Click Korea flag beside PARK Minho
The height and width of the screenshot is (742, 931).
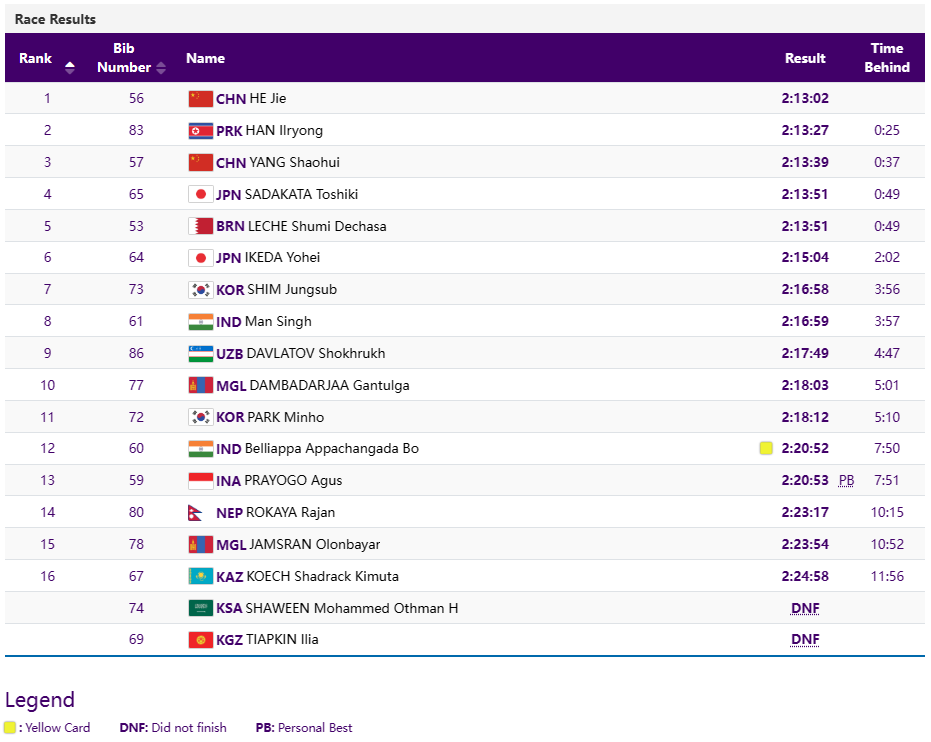point(201,417)
